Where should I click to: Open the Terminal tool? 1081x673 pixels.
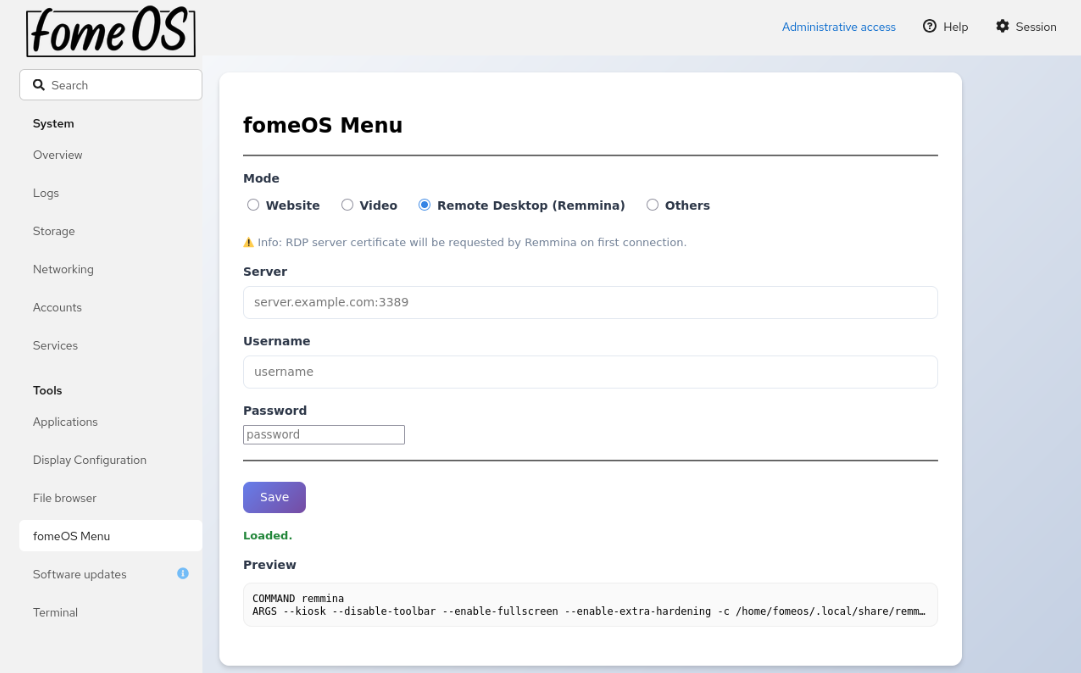click(55, 612)
